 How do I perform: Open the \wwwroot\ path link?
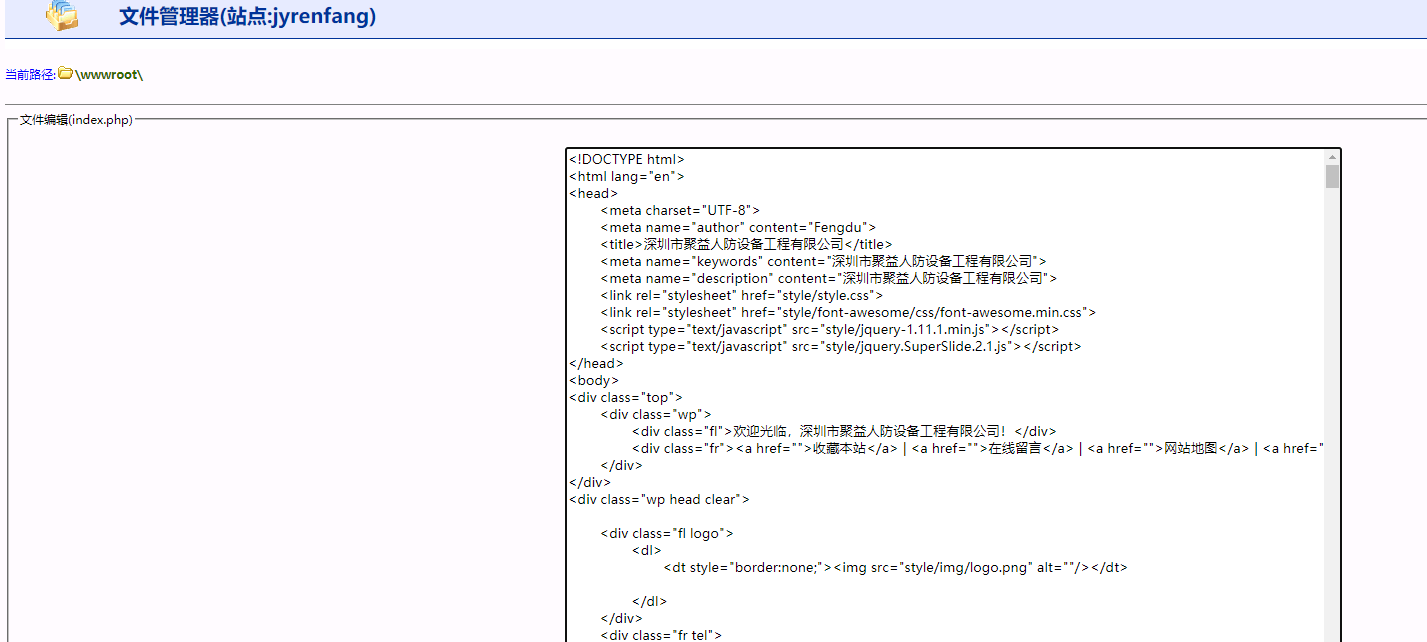(109, 75)
